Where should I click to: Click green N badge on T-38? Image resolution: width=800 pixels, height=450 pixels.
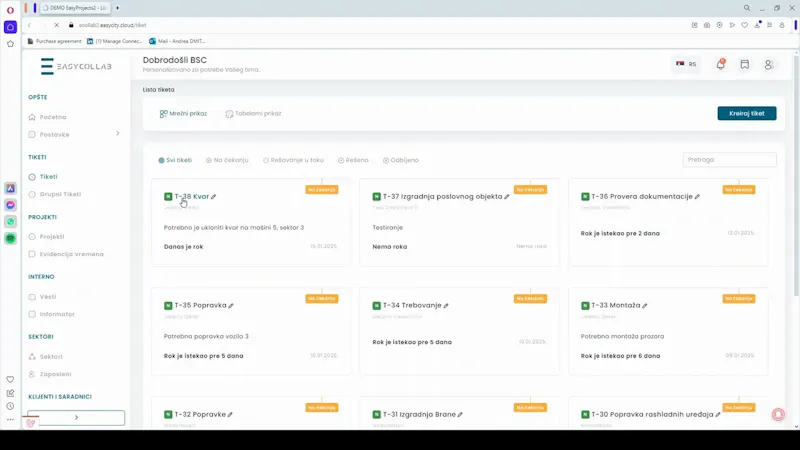tap(168, 196)
